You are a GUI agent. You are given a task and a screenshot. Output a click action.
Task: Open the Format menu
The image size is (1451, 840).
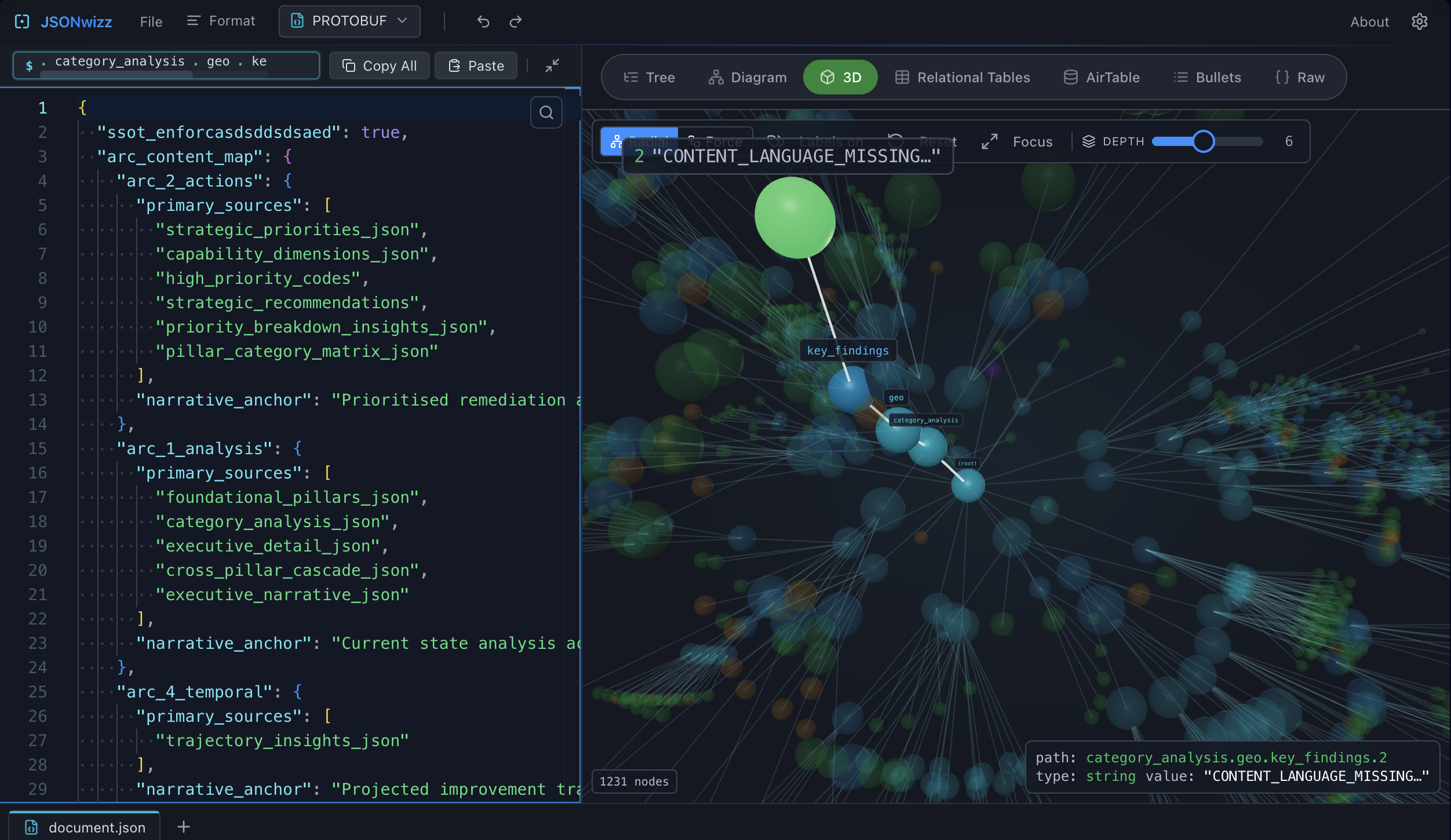[x=221, y=21]
